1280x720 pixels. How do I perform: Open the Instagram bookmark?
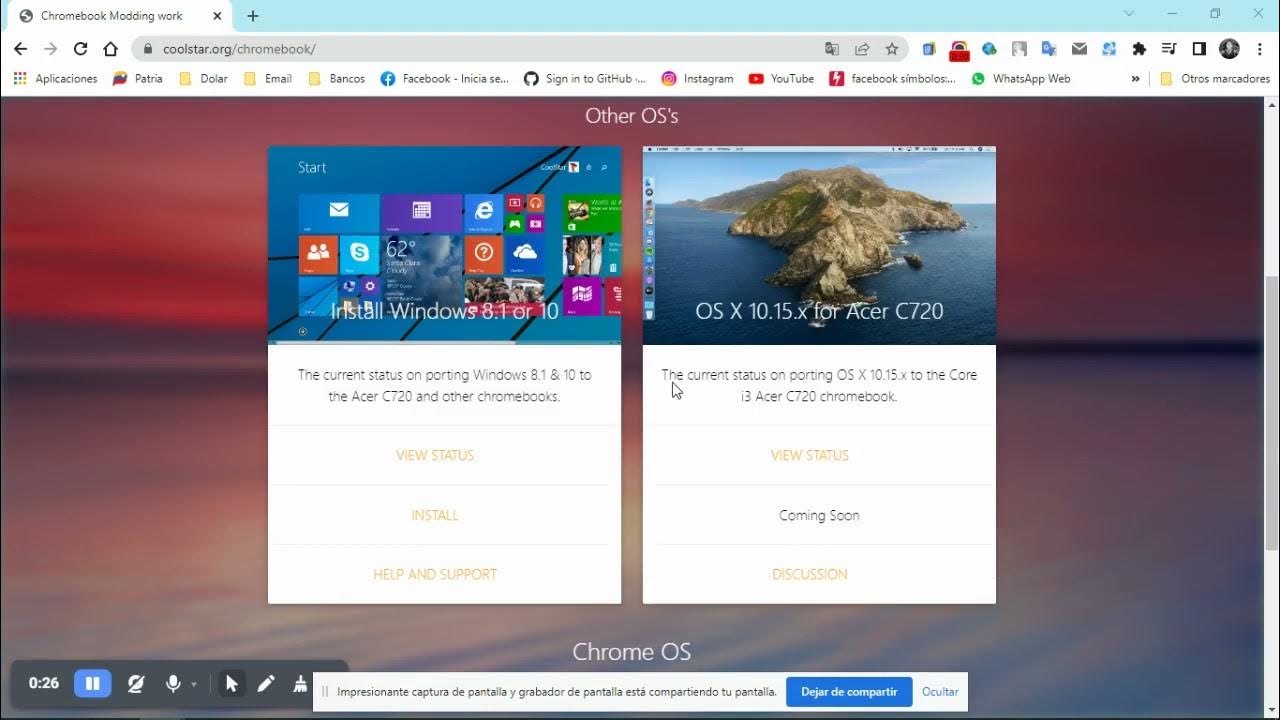697,78
